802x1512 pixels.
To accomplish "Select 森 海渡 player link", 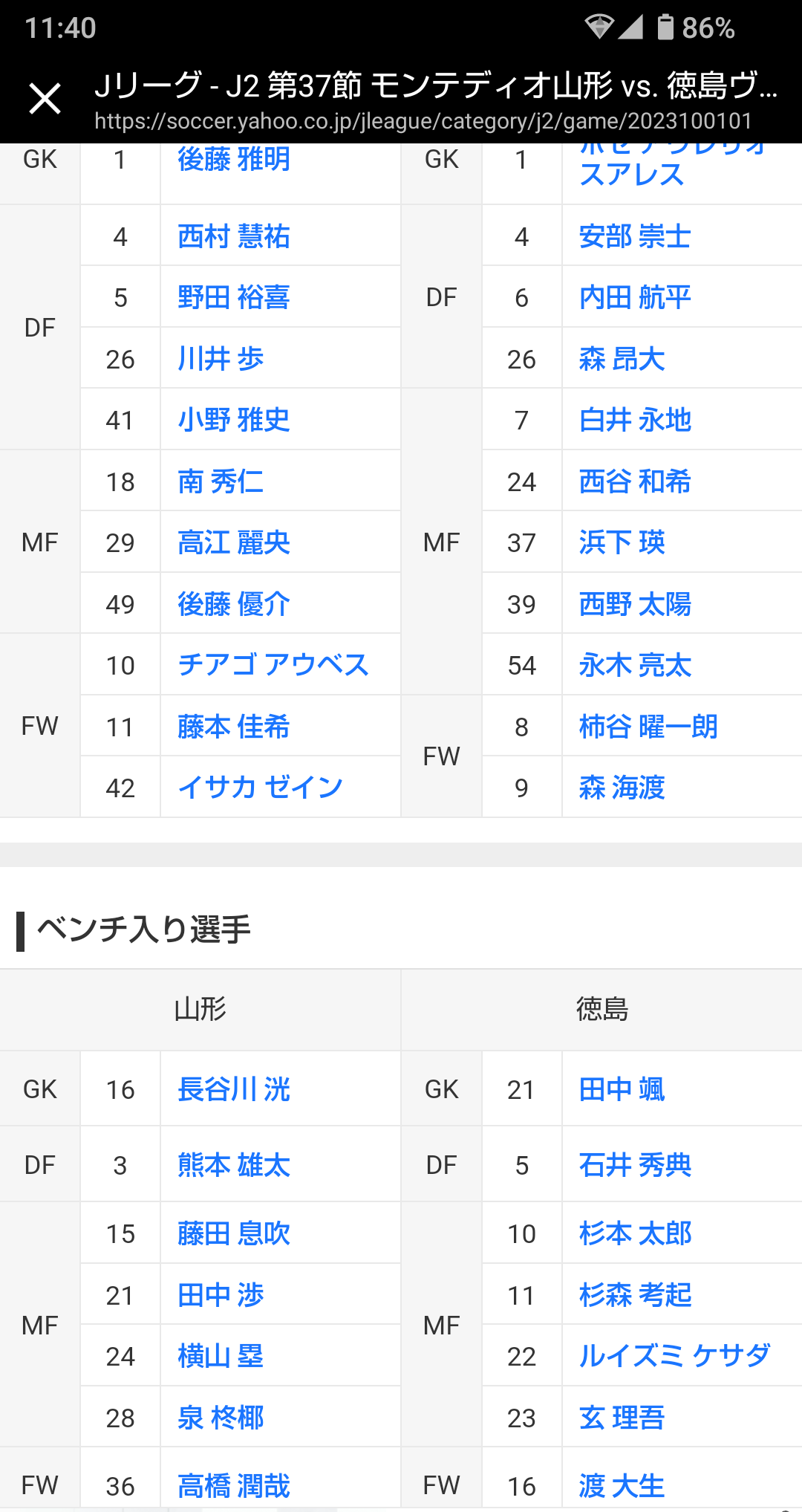I will pyautogui.click(x=622, y=788).
